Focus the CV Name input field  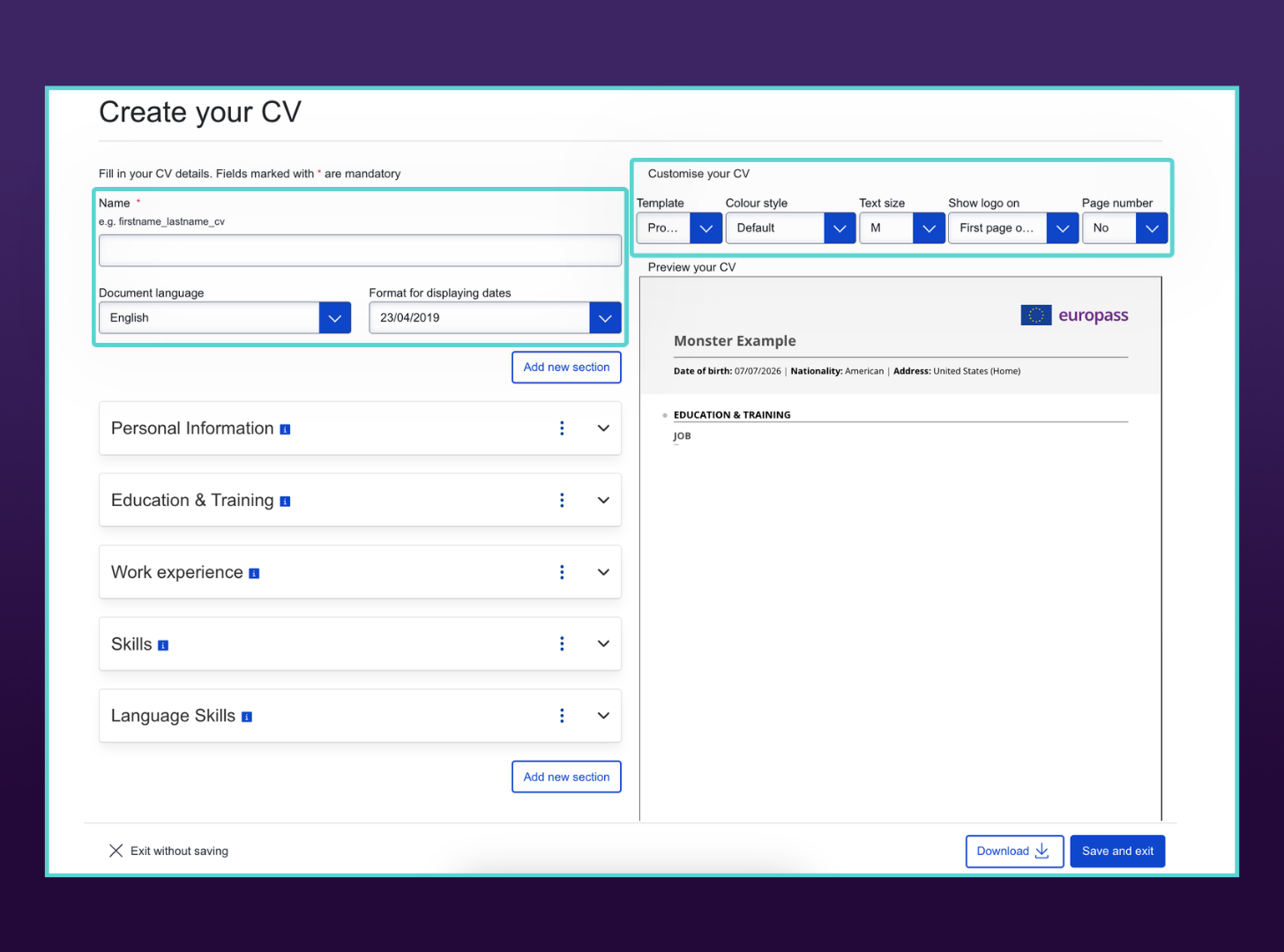360,250
